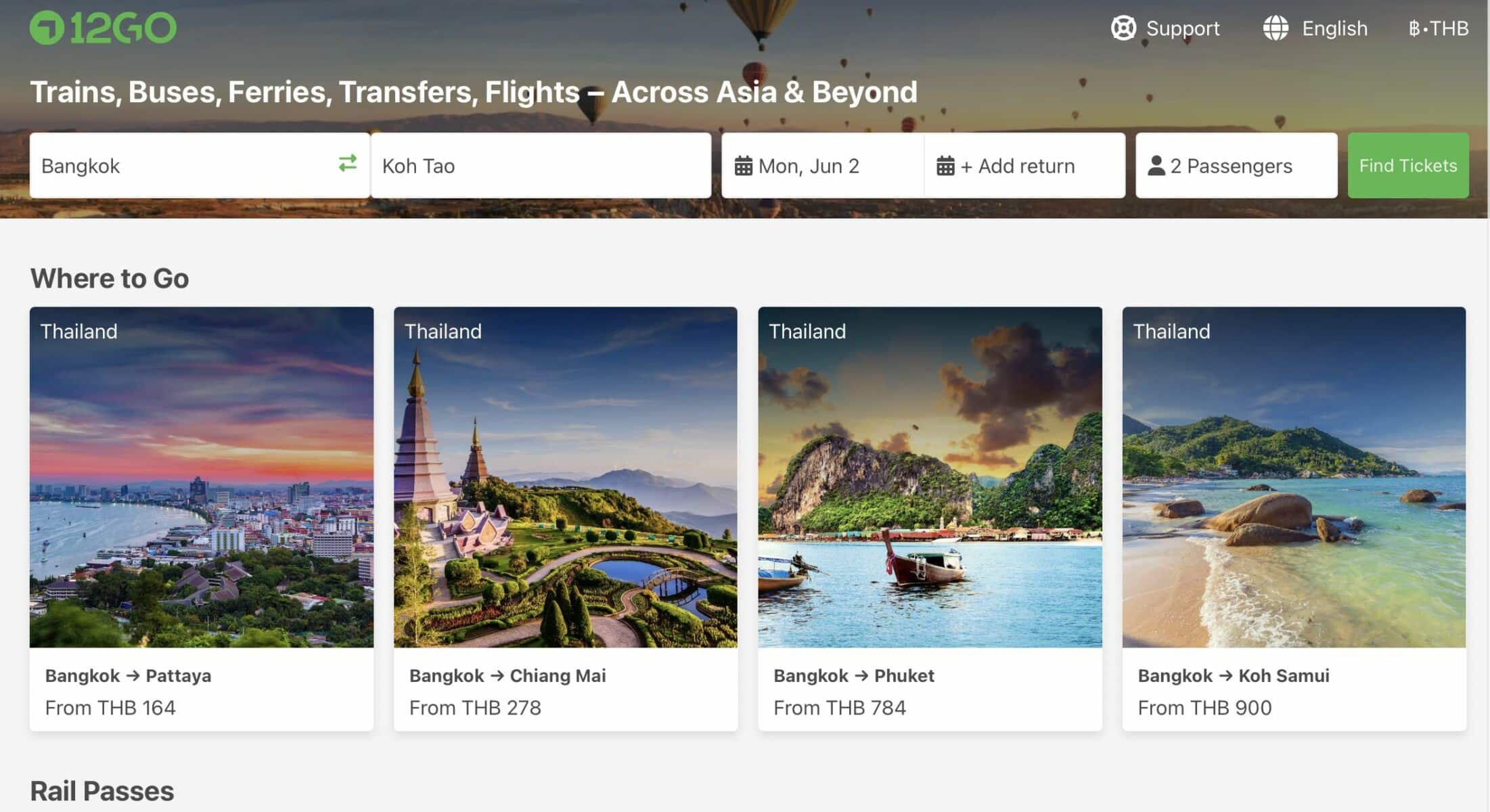This screenshot has height=812, width=1490.
Task: Click the Koh Tao destination field
Action: point(540,166)
